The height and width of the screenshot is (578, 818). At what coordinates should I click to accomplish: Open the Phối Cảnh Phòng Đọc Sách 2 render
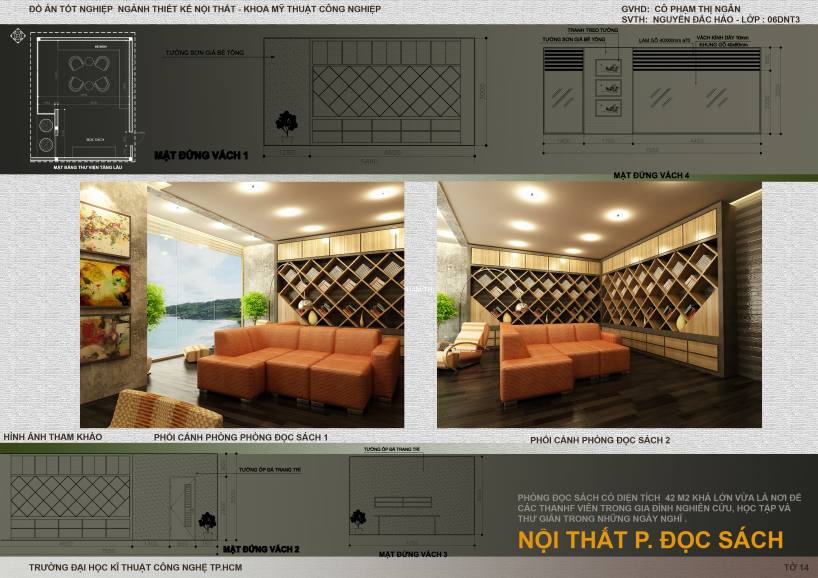[599, 305]
